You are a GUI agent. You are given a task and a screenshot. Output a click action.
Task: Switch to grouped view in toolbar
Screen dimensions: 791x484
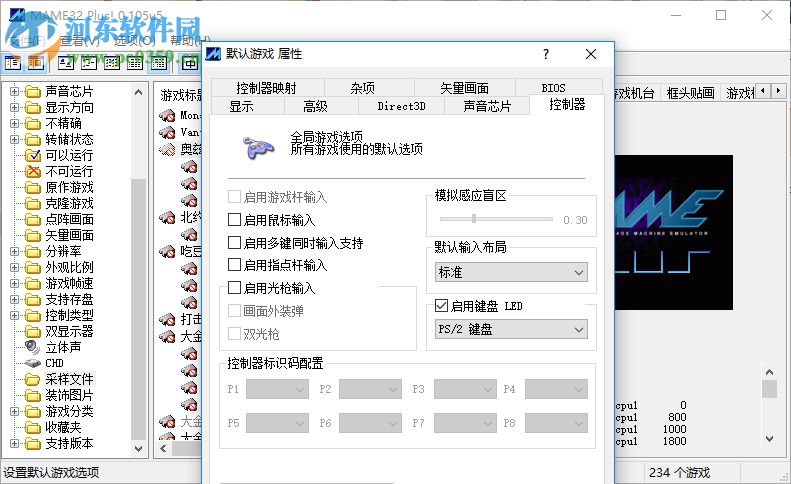click(158, 63)
